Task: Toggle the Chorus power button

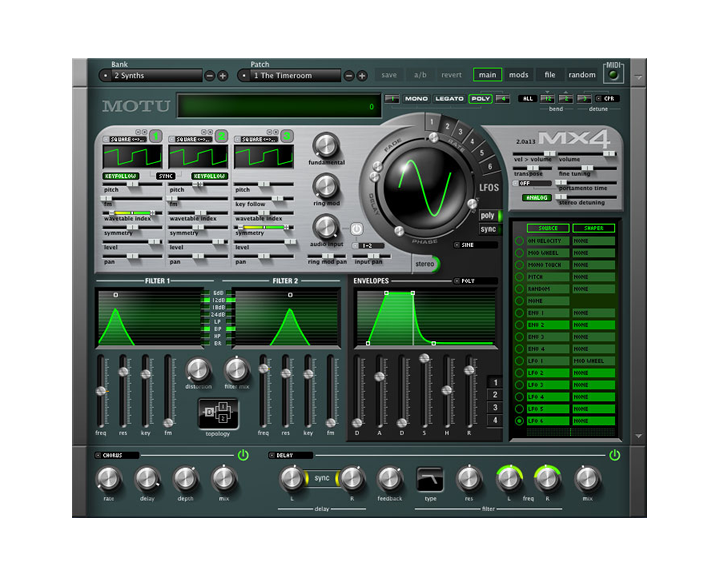Action: 243,455
